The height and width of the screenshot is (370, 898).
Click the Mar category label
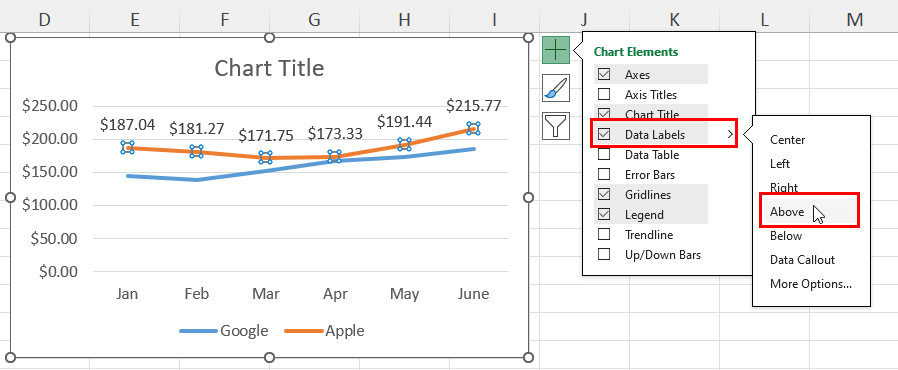click(x=266, y=294)
